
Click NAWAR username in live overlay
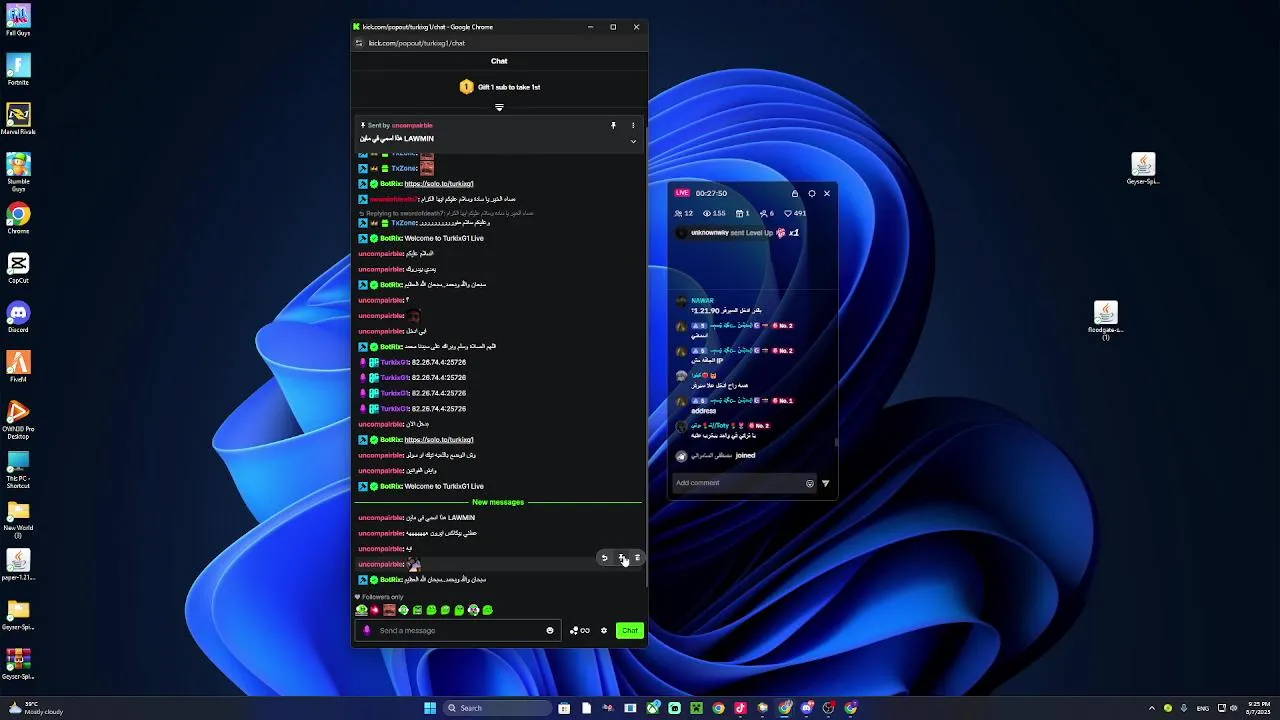[x=702, y=301]
